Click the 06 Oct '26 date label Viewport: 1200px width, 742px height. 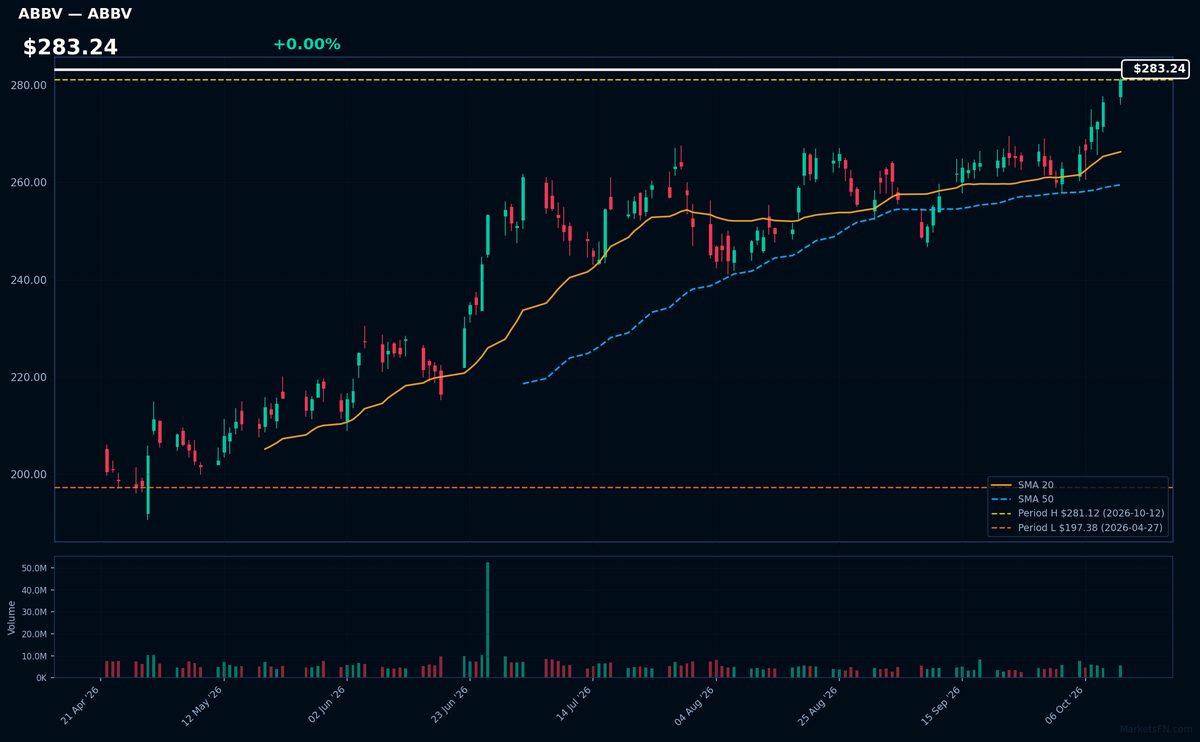click(1064, 705)
